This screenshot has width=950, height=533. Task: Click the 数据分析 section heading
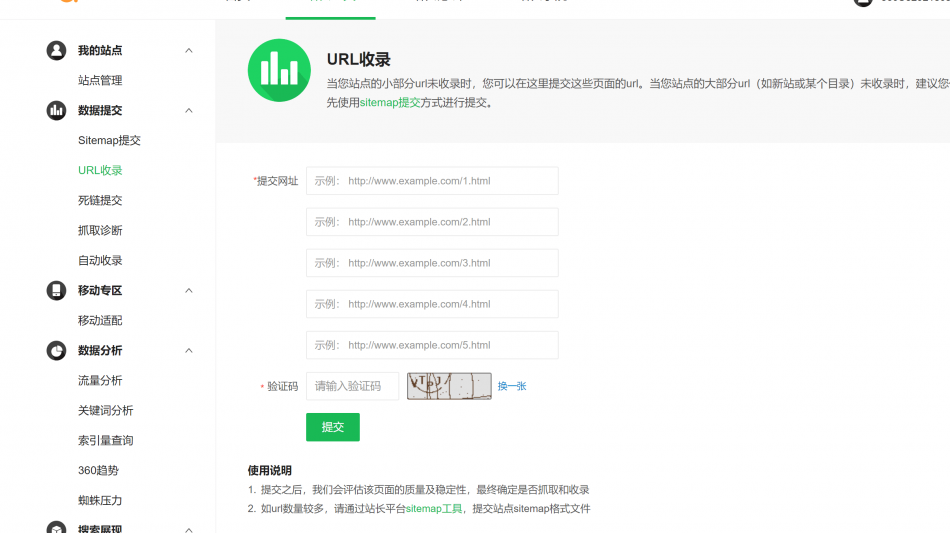coord(100,350)
